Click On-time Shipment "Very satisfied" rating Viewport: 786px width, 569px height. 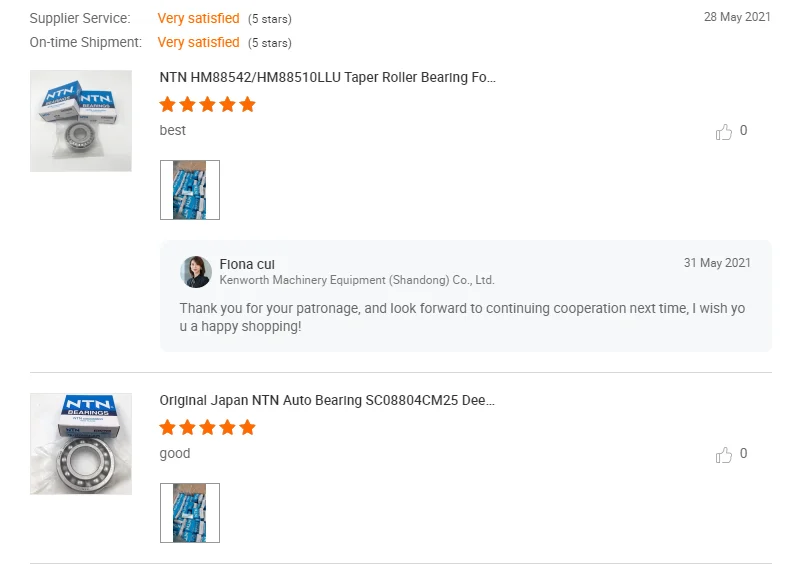(198, 43)
